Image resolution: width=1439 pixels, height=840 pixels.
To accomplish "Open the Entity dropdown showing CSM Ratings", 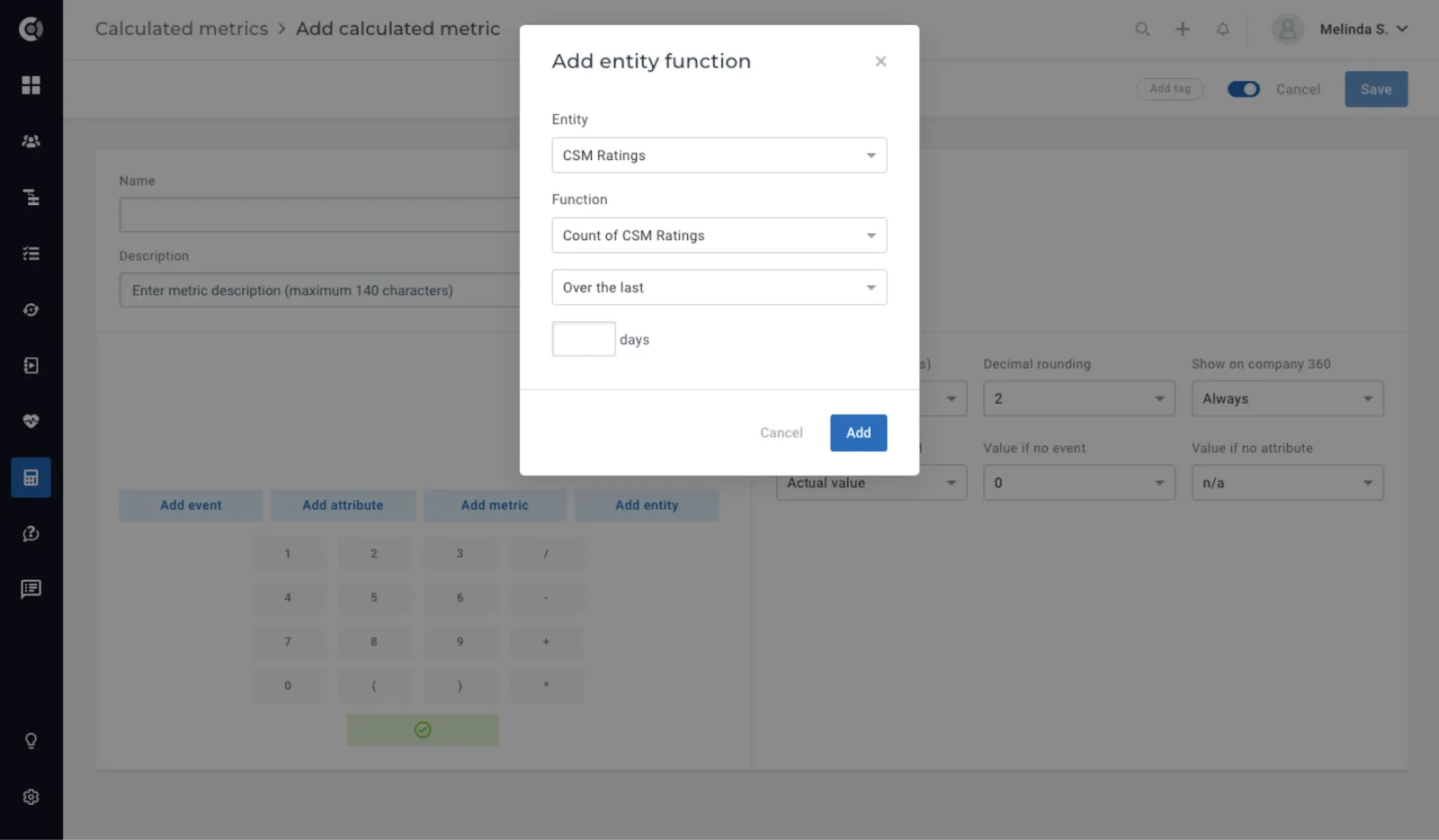I will (719, 156).
